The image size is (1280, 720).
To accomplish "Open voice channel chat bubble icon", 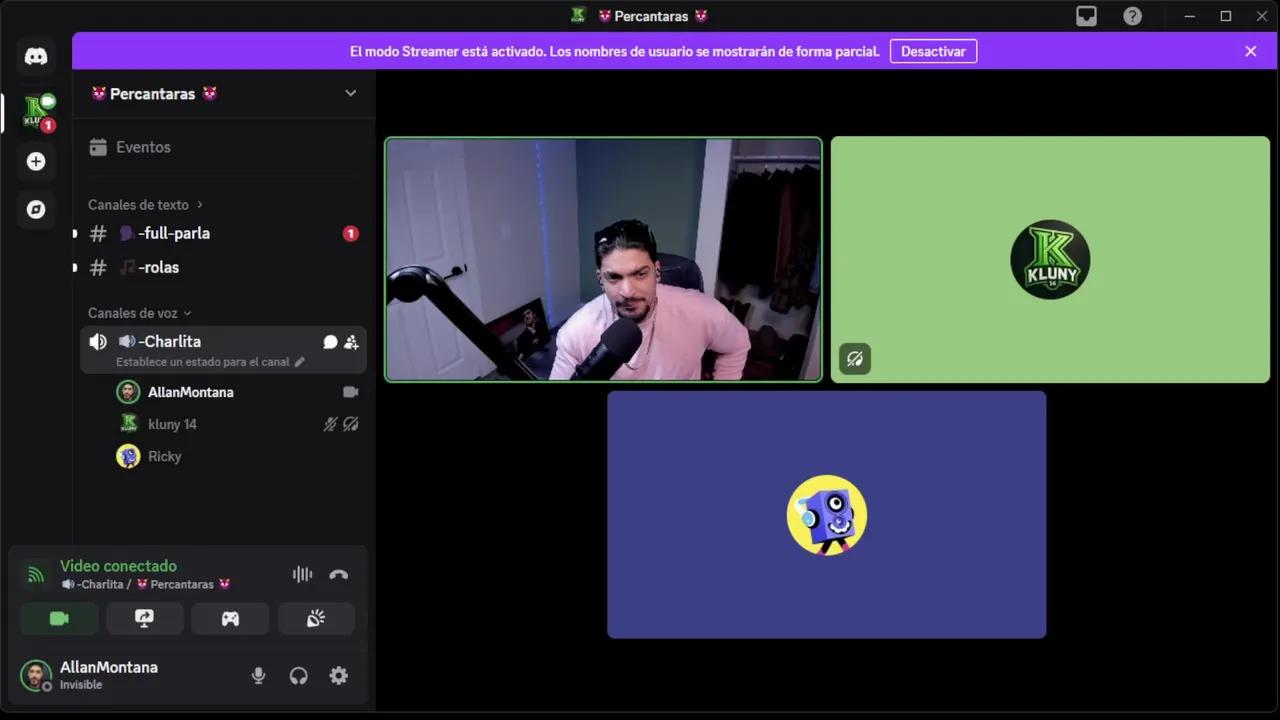I will (x=330, y=342).
